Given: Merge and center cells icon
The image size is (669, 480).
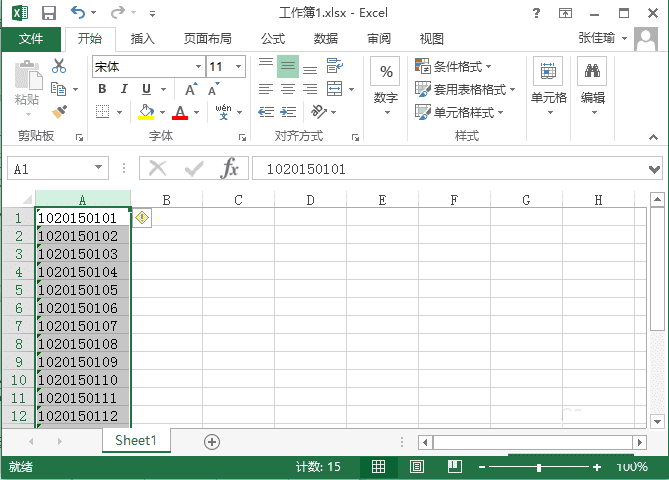Looking at the screenshot, I should 334,89.
